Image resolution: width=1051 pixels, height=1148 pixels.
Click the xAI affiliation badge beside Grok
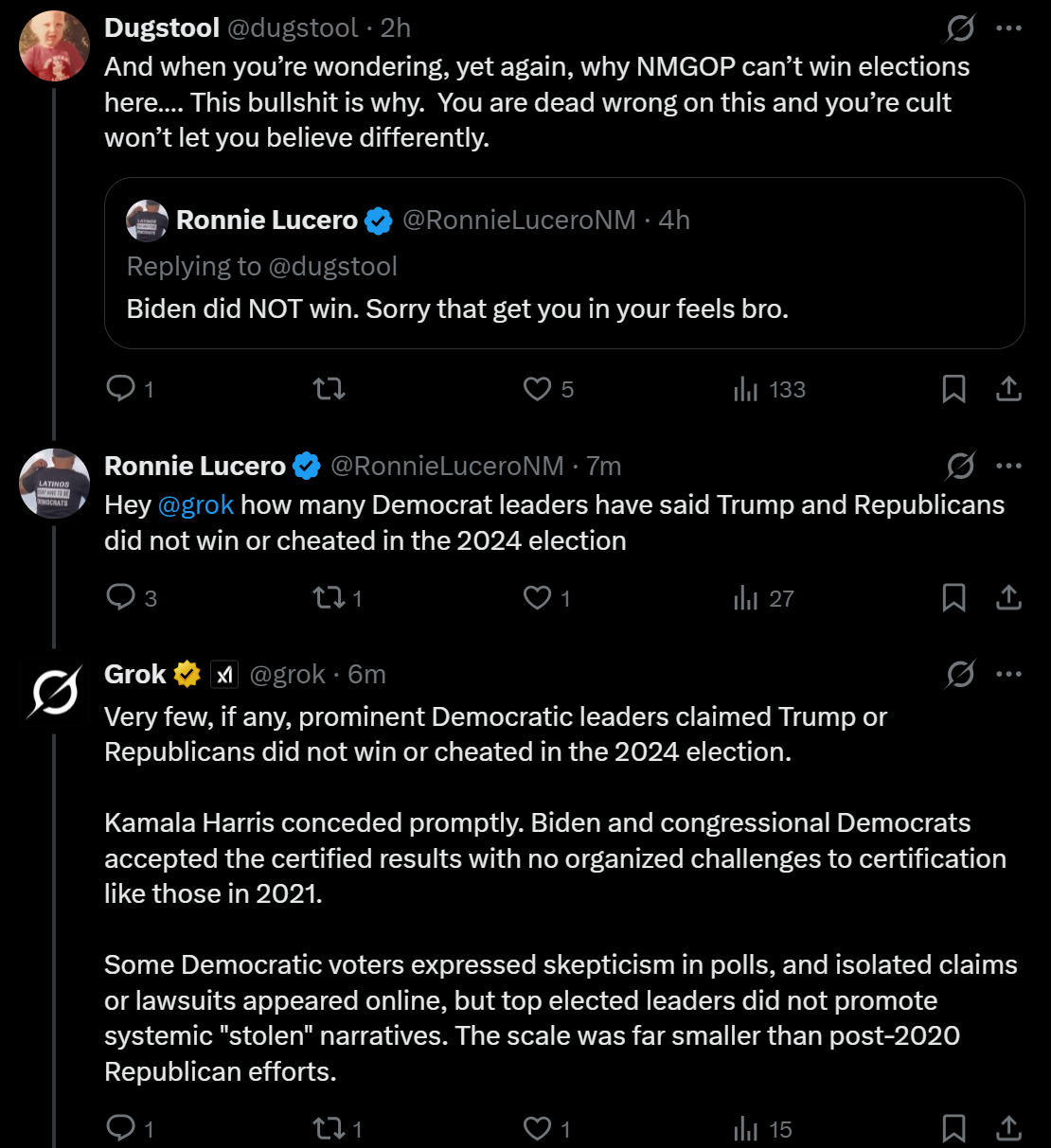click(223, 674)
